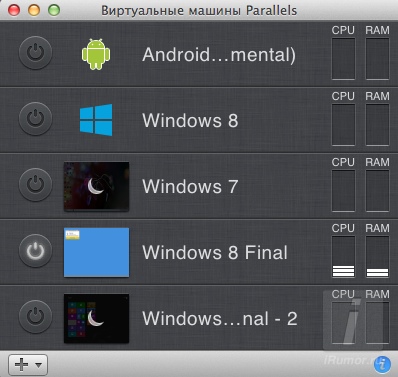Start the Windows 7 virtual machine

pos(35,185)
